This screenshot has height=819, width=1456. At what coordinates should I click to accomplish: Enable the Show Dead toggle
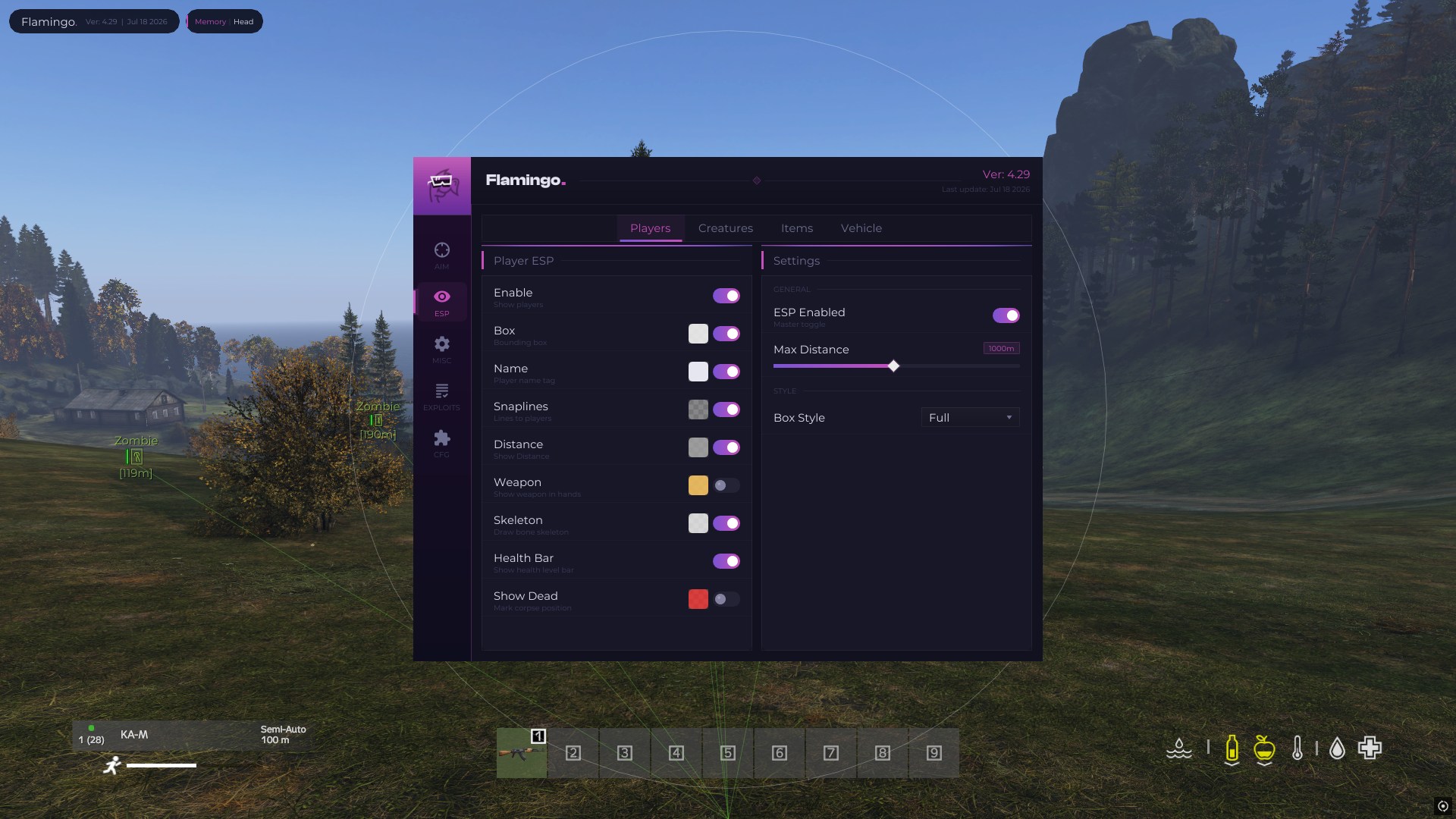(x=726, y=599)
